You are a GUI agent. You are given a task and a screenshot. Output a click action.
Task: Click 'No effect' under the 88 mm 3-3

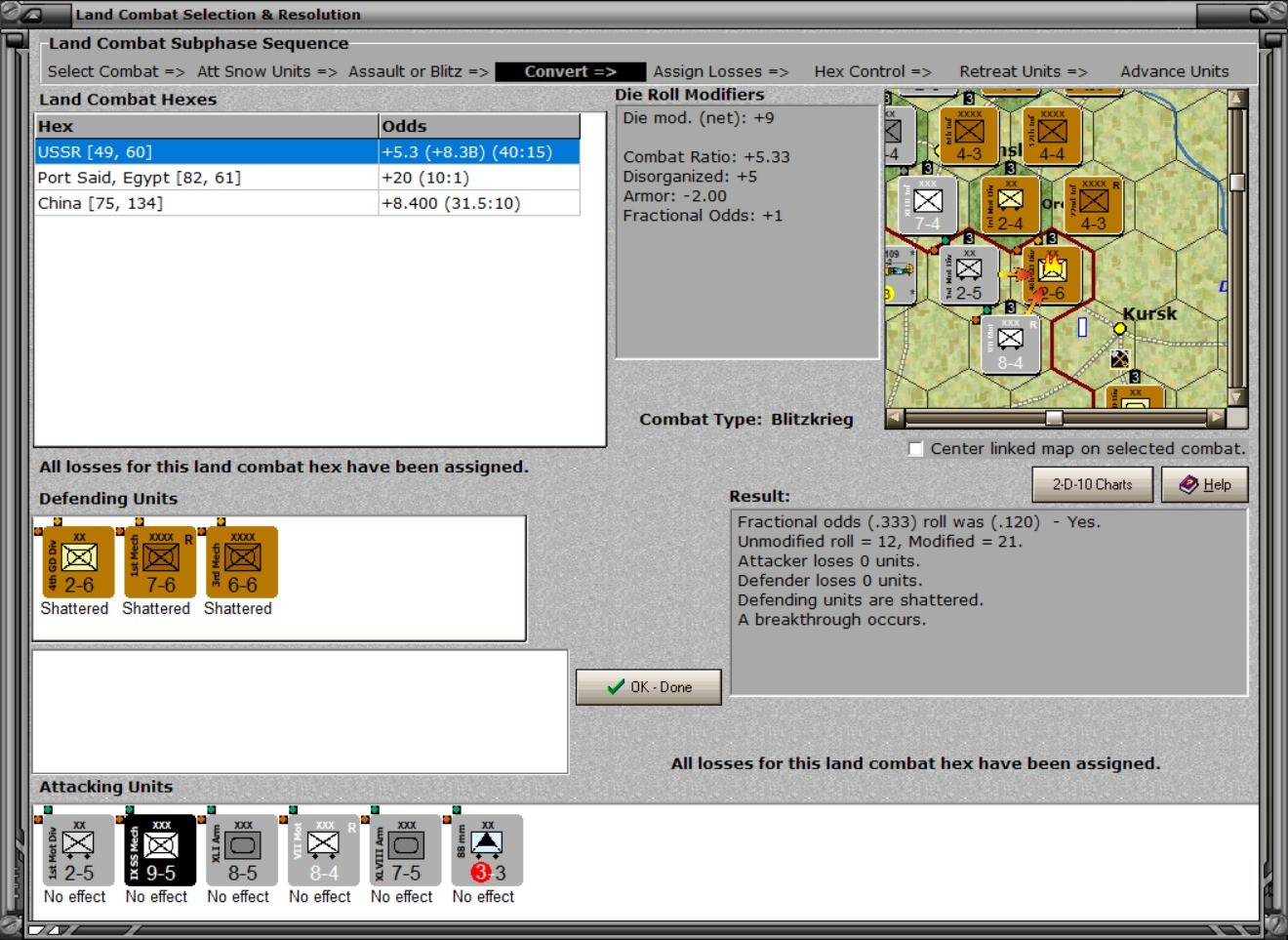483,897
